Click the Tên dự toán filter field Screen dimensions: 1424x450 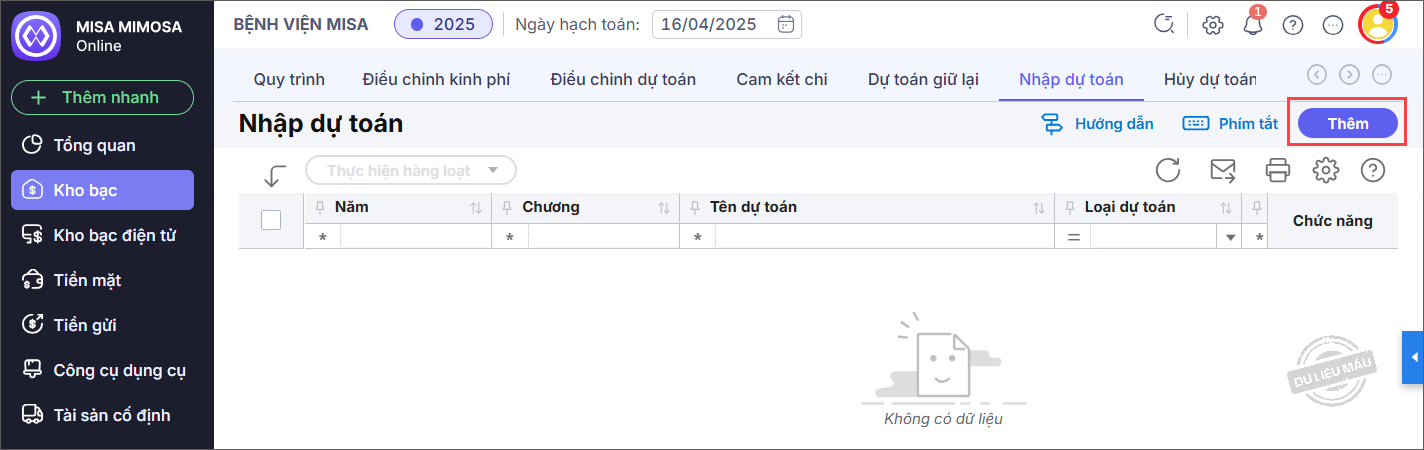[880, 238]
